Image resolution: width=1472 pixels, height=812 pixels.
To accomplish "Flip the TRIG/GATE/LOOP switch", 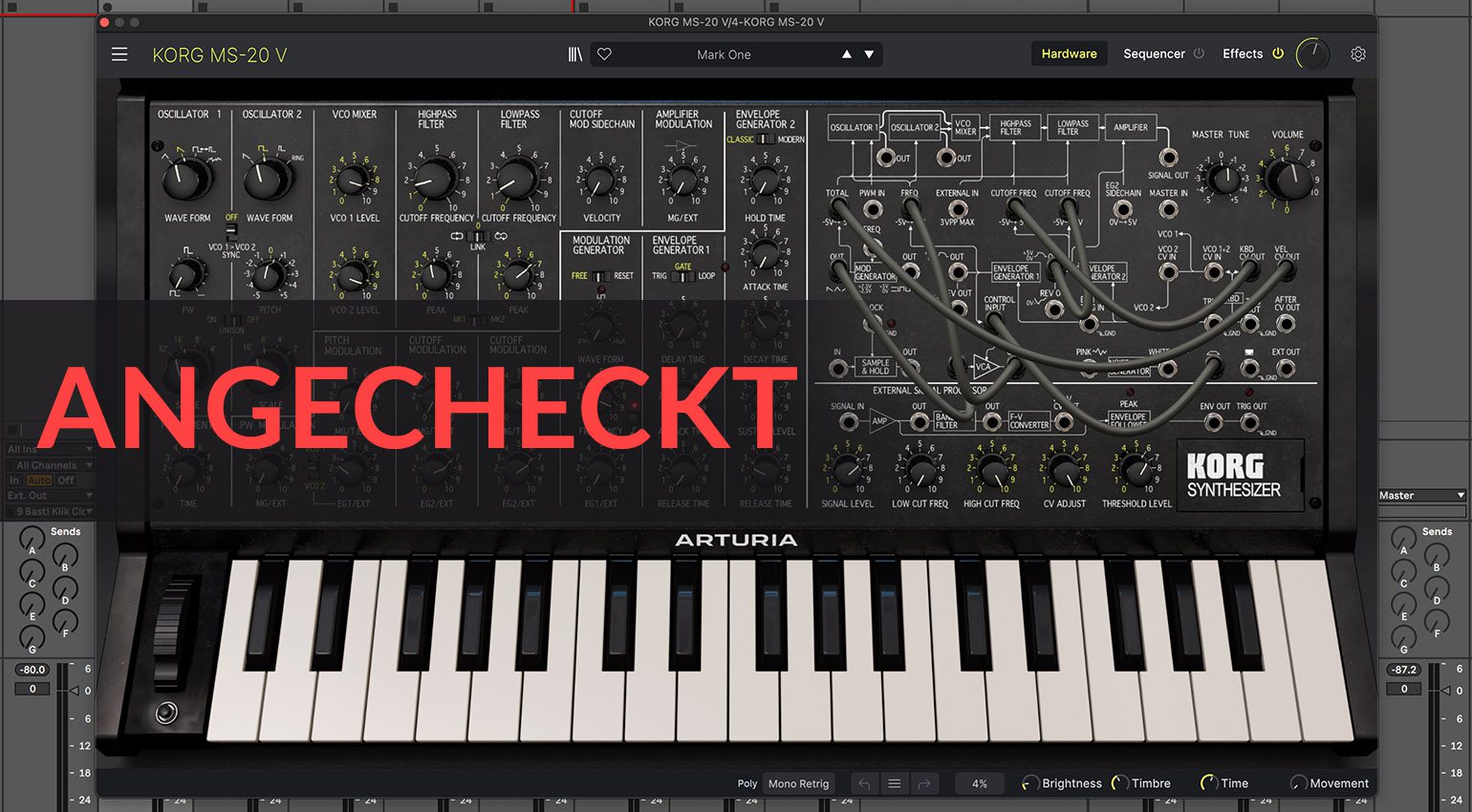I will click(x=682, y=277).
